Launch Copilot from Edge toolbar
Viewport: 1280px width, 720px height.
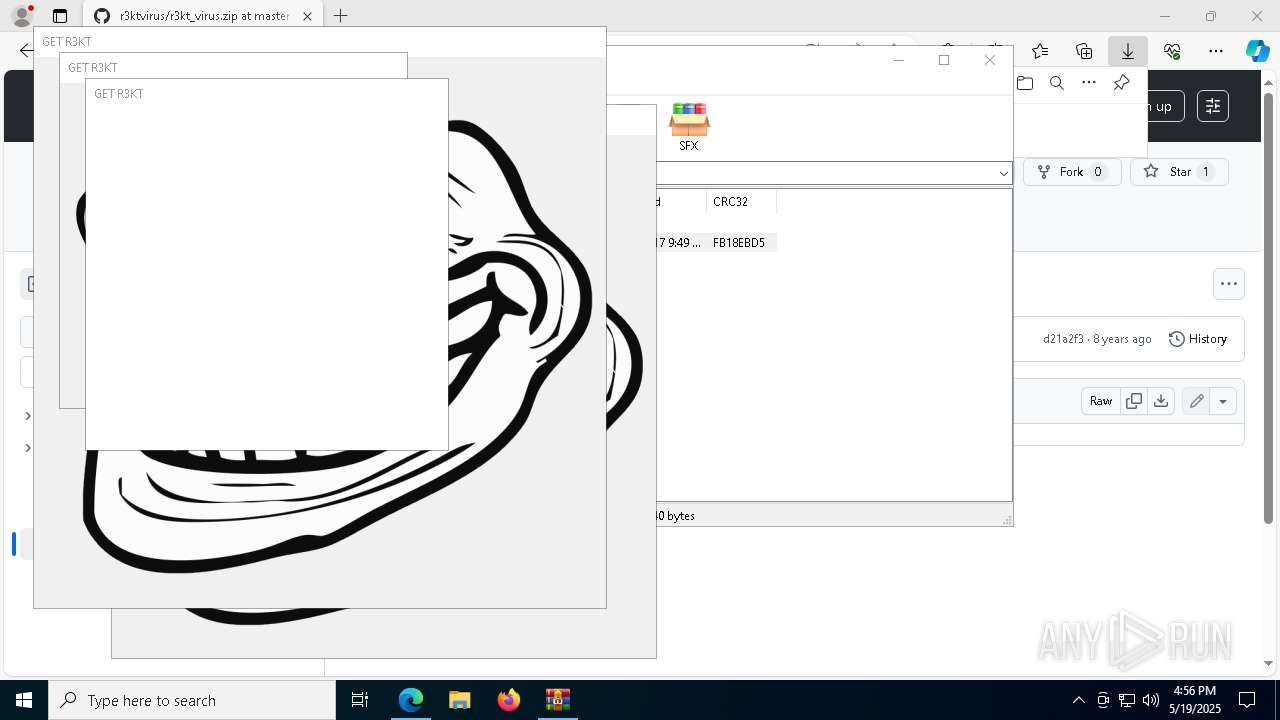point(1257,51)
